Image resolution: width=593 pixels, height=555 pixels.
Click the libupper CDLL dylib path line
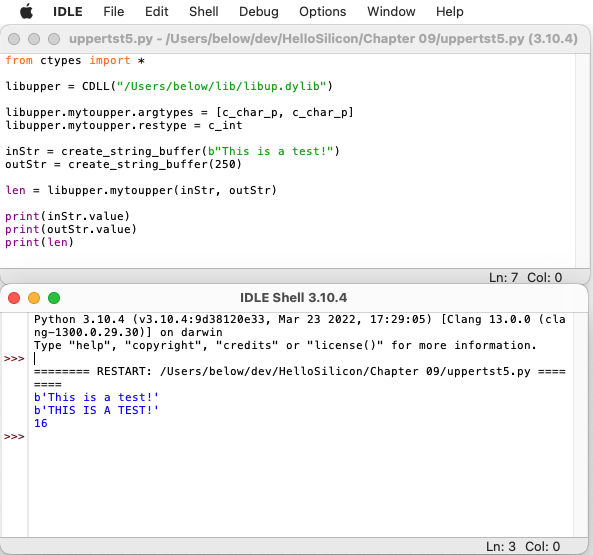pos(169,86)
